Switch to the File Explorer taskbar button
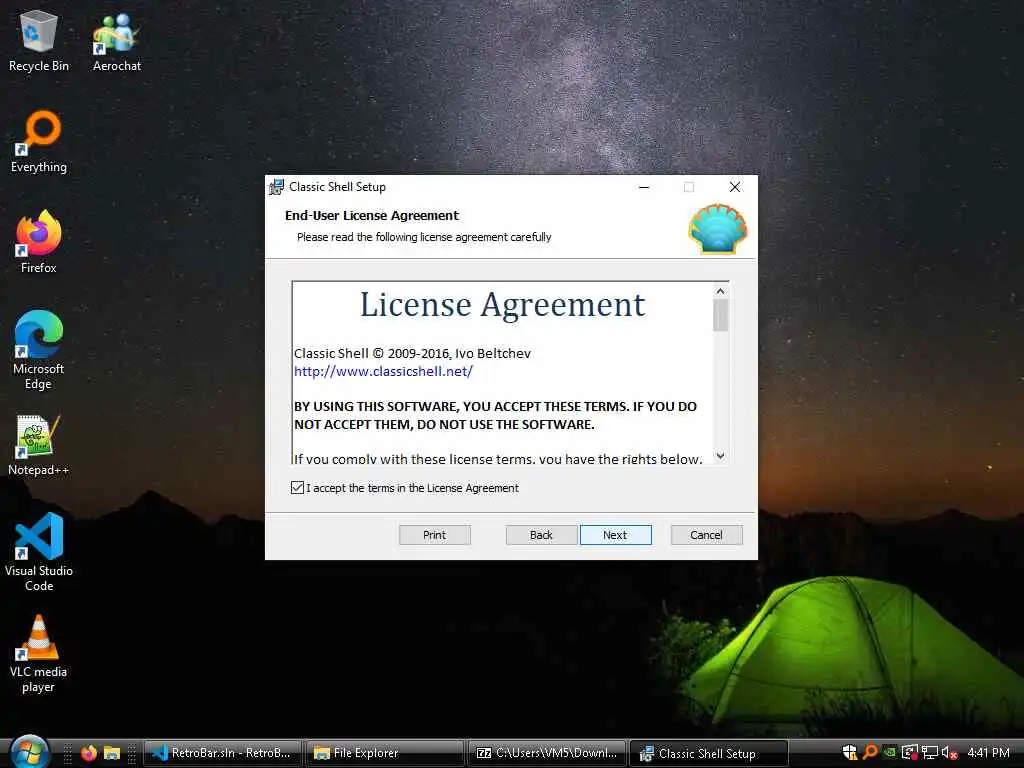1024x768 pixels. coord(384,753)
